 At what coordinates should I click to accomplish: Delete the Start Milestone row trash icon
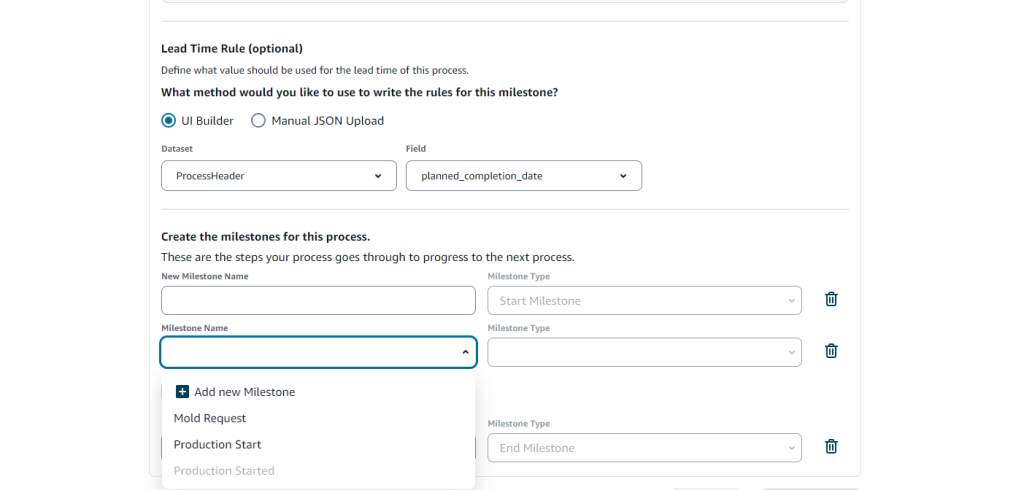tap(831, 300)
